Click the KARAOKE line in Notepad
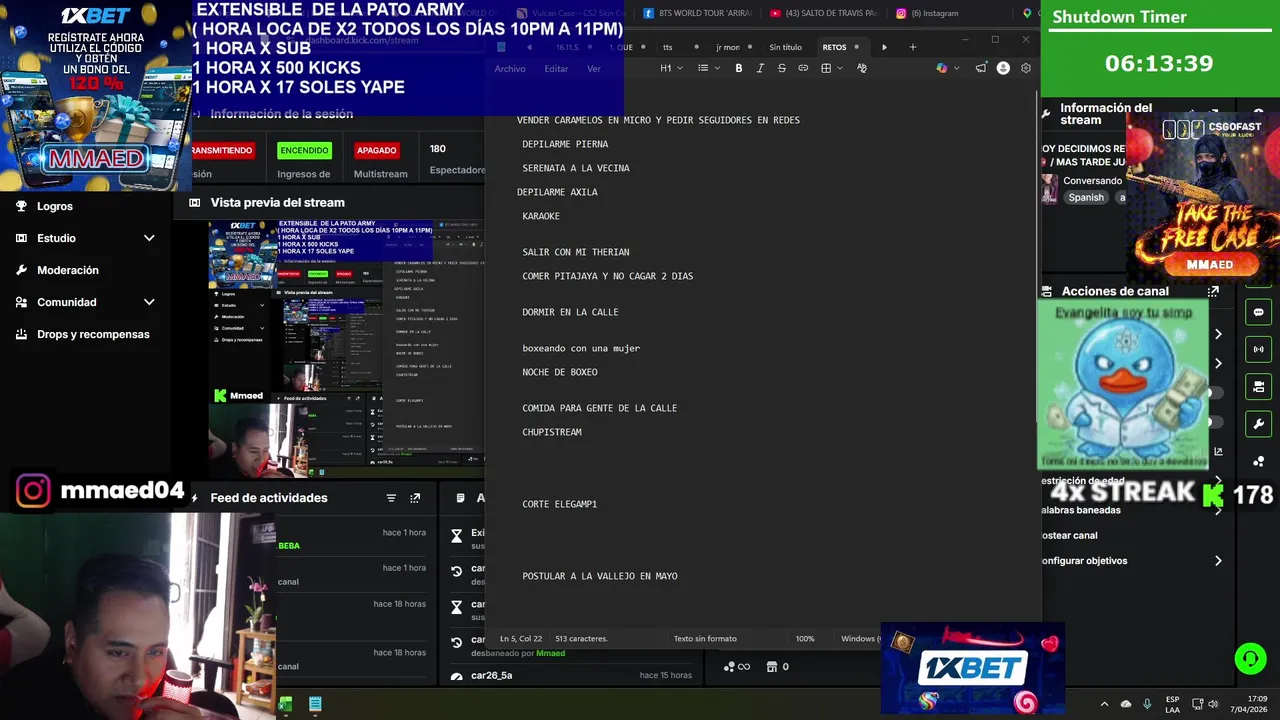This screenshot has height=720, width=1280. pos(541,216)
